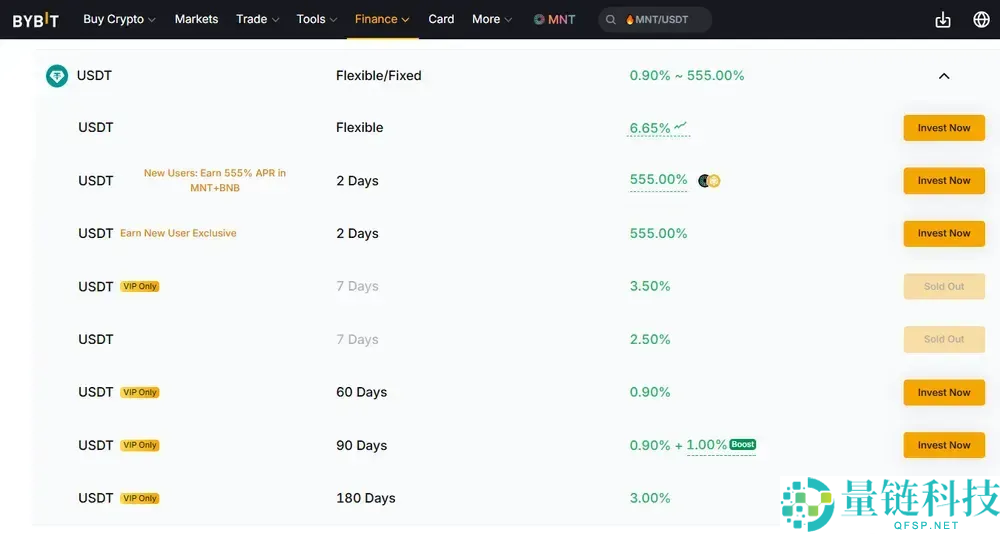This screenshot has width=1000, height=536.
Task: Invest Now on Earn New User Exclusive
Action: [944, 234]
